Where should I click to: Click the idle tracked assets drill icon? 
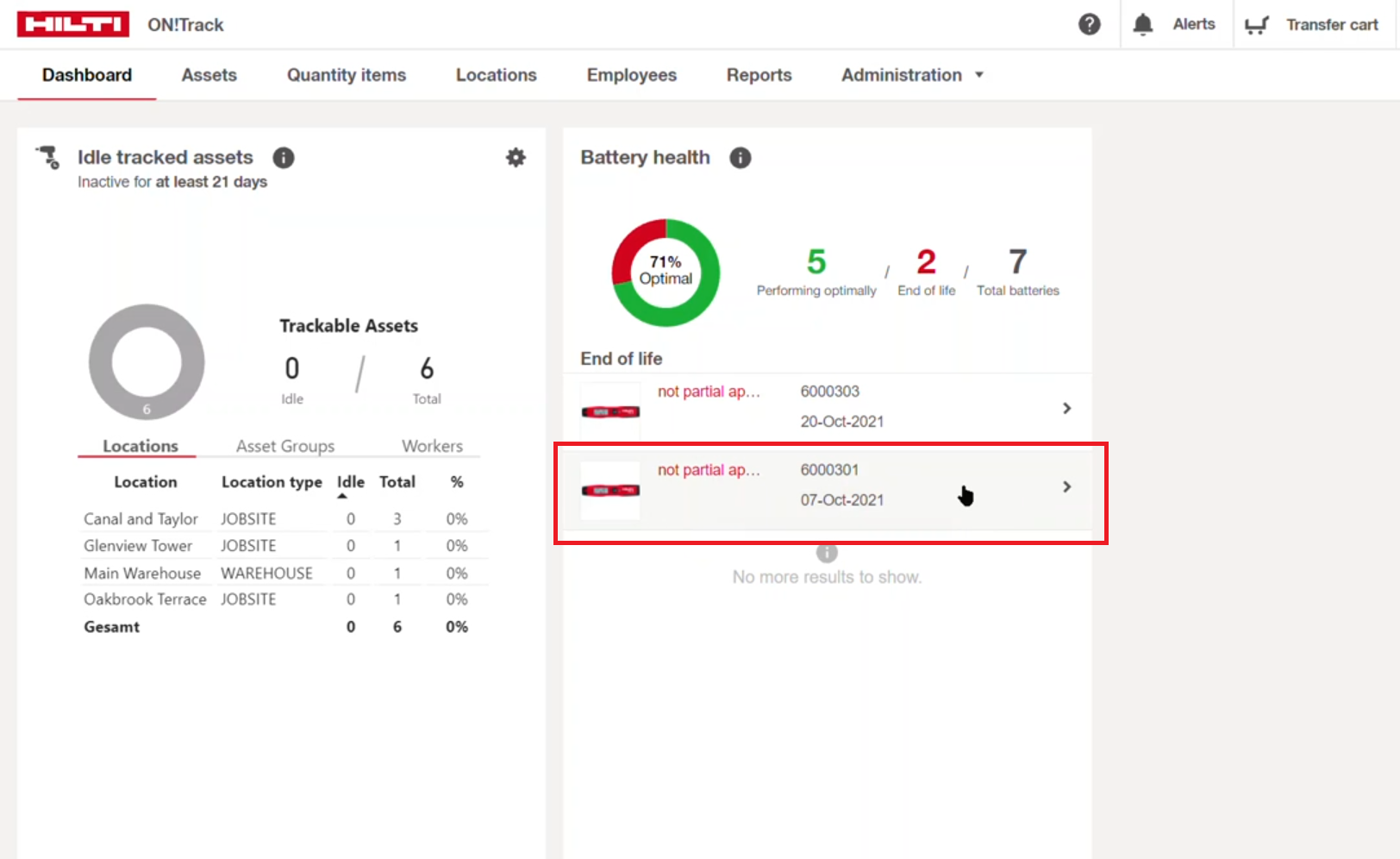pos(47,157)
